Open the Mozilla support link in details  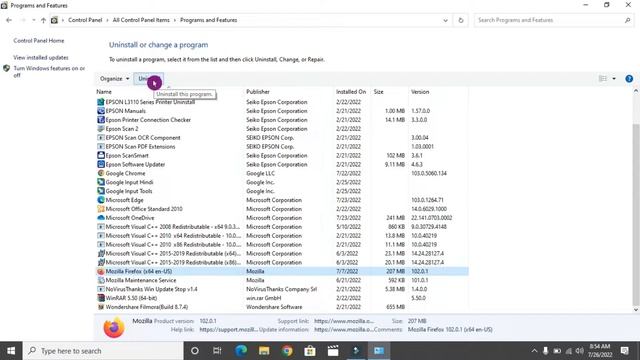[344, 321]
